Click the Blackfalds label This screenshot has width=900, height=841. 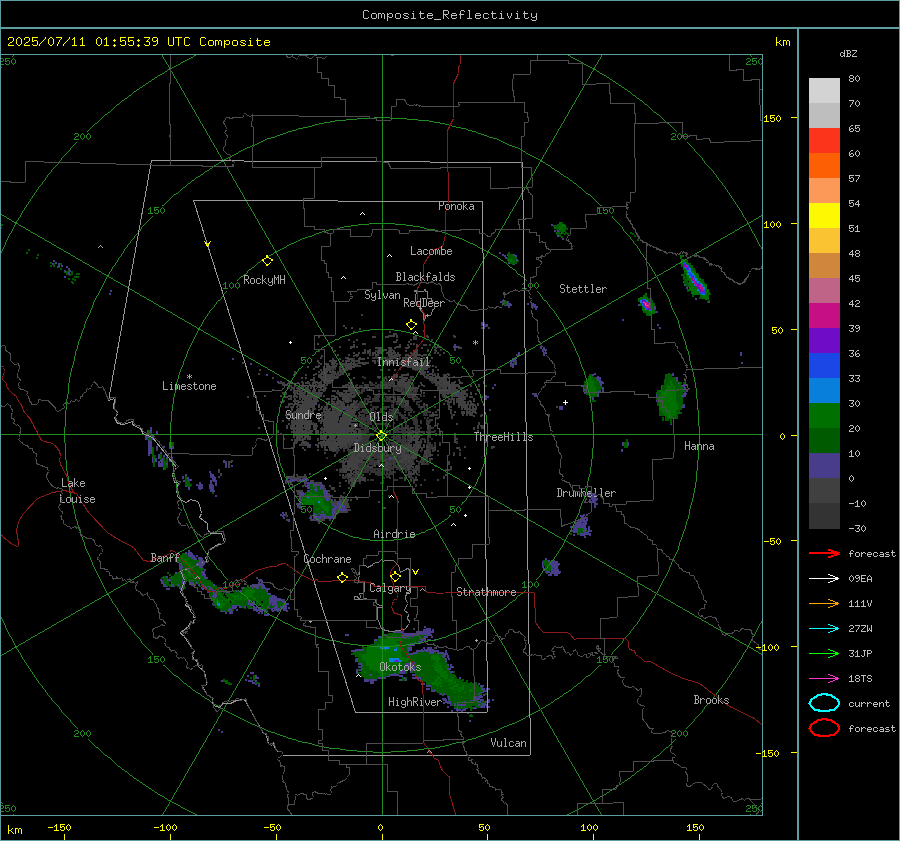point(425,277)
